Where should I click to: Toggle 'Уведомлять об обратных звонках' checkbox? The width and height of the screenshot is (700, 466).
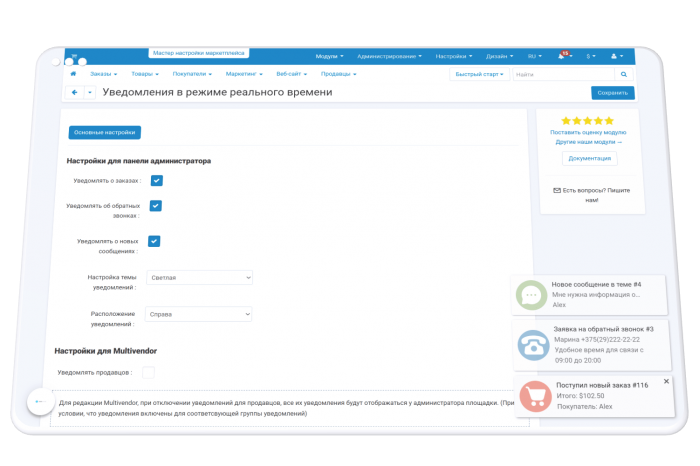[x=155, y=206]
